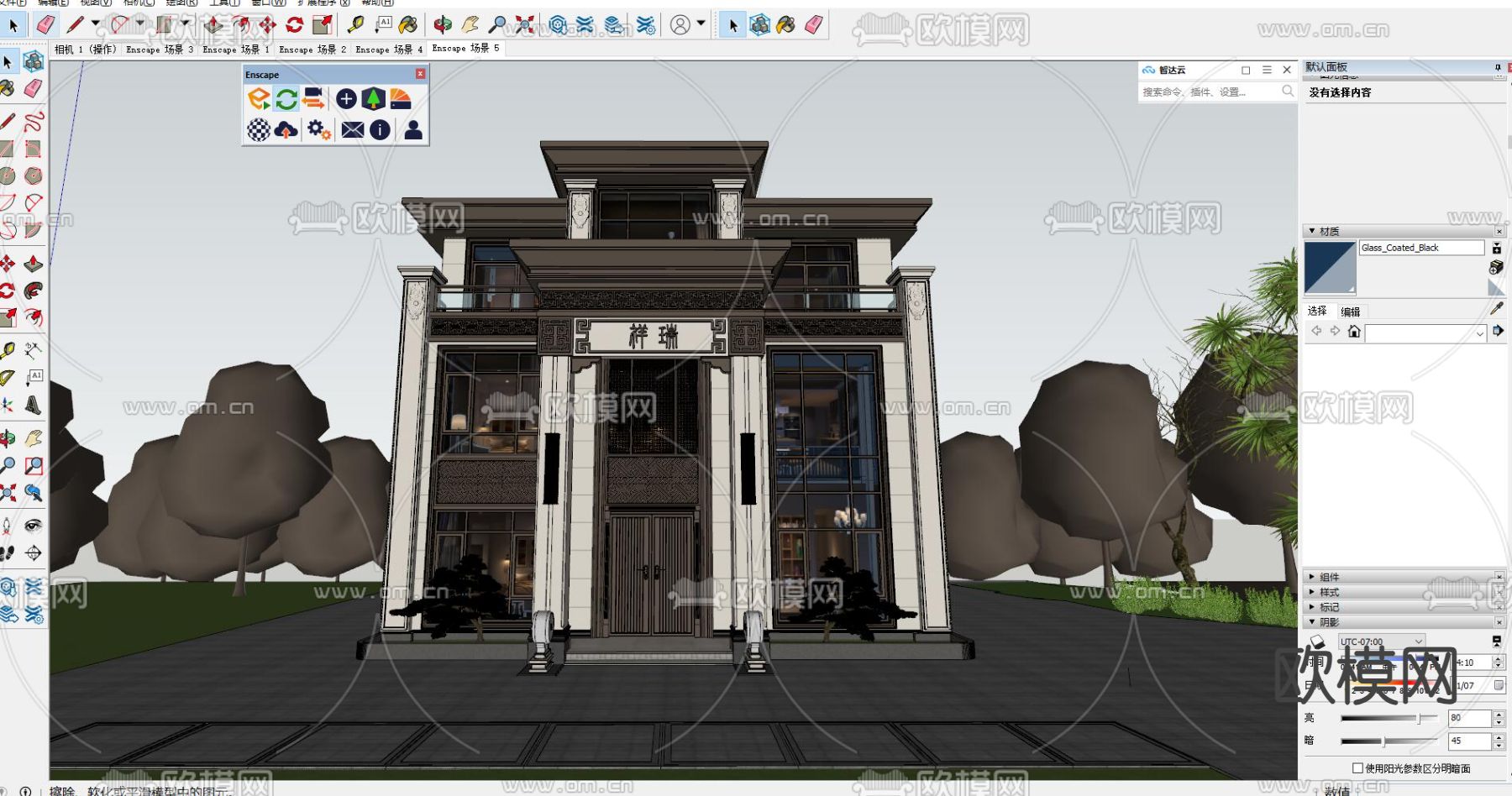This screenshot has height=796, width=1512.
Task: Switch to Enscape 场景 3 tab
Action: click(160, 49)
